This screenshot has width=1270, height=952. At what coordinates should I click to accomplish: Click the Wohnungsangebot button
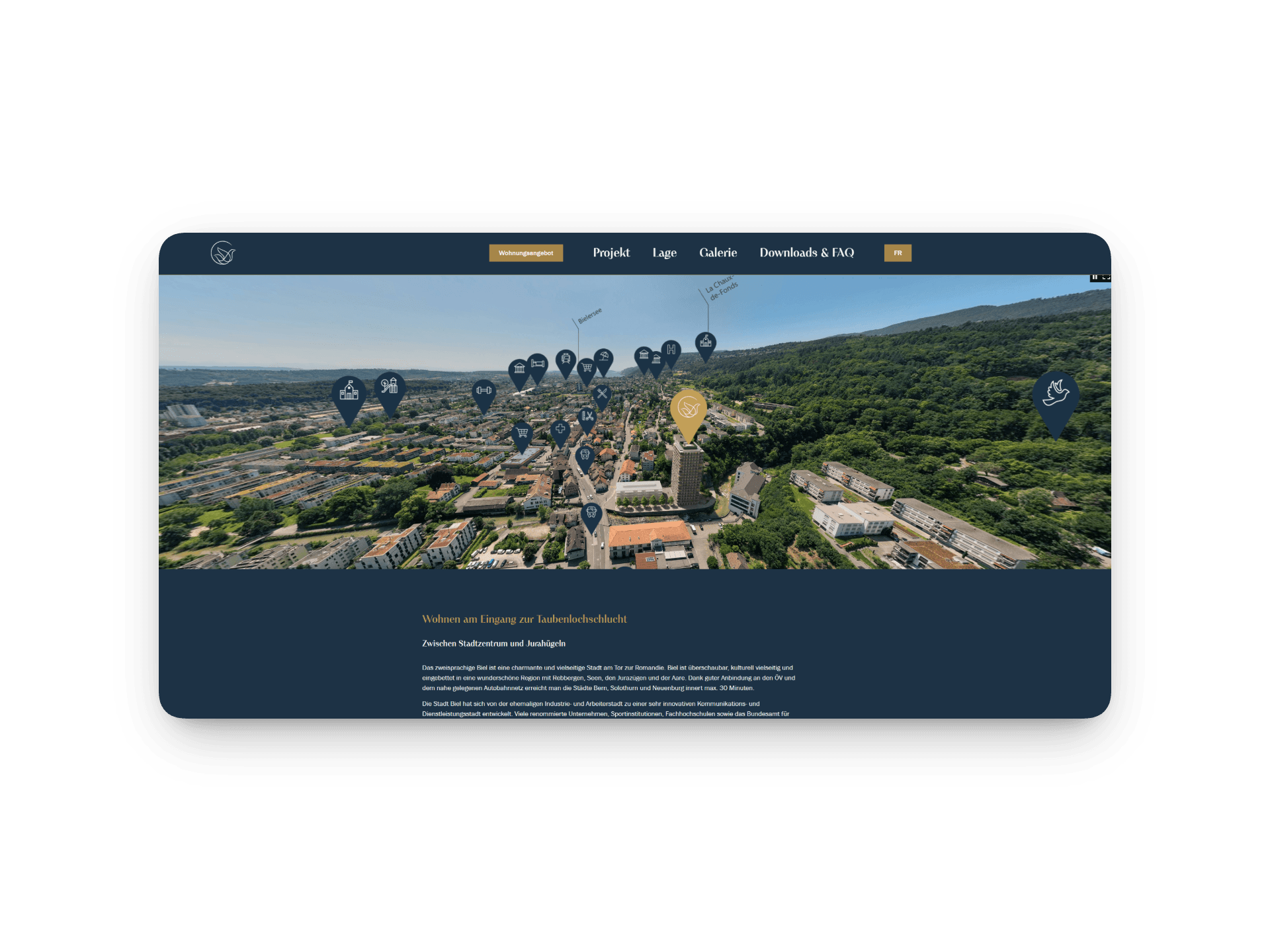point(526,253)
